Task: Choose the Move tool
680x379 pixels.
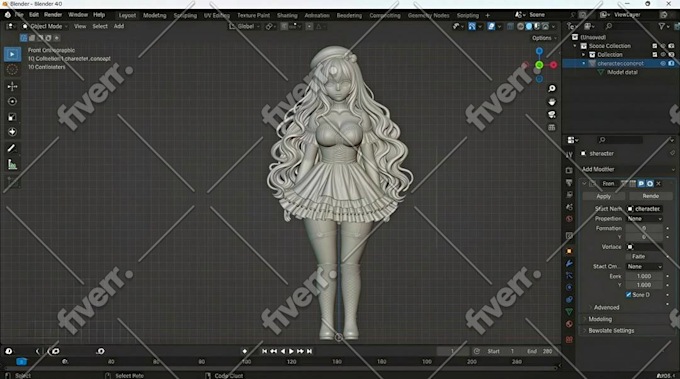Action: [x=12, y=86]
